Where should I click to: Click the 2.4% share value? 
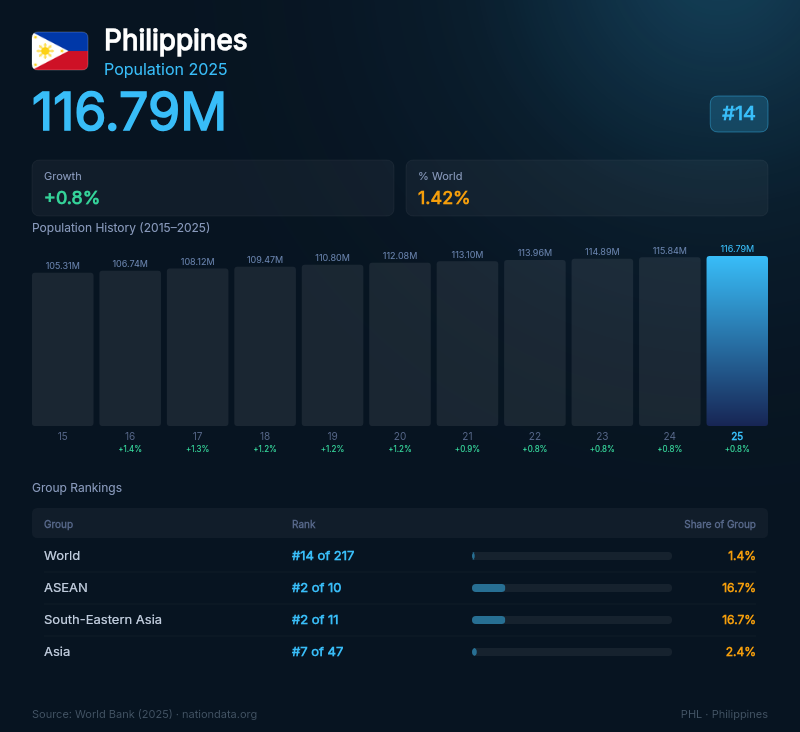(740, 651)
